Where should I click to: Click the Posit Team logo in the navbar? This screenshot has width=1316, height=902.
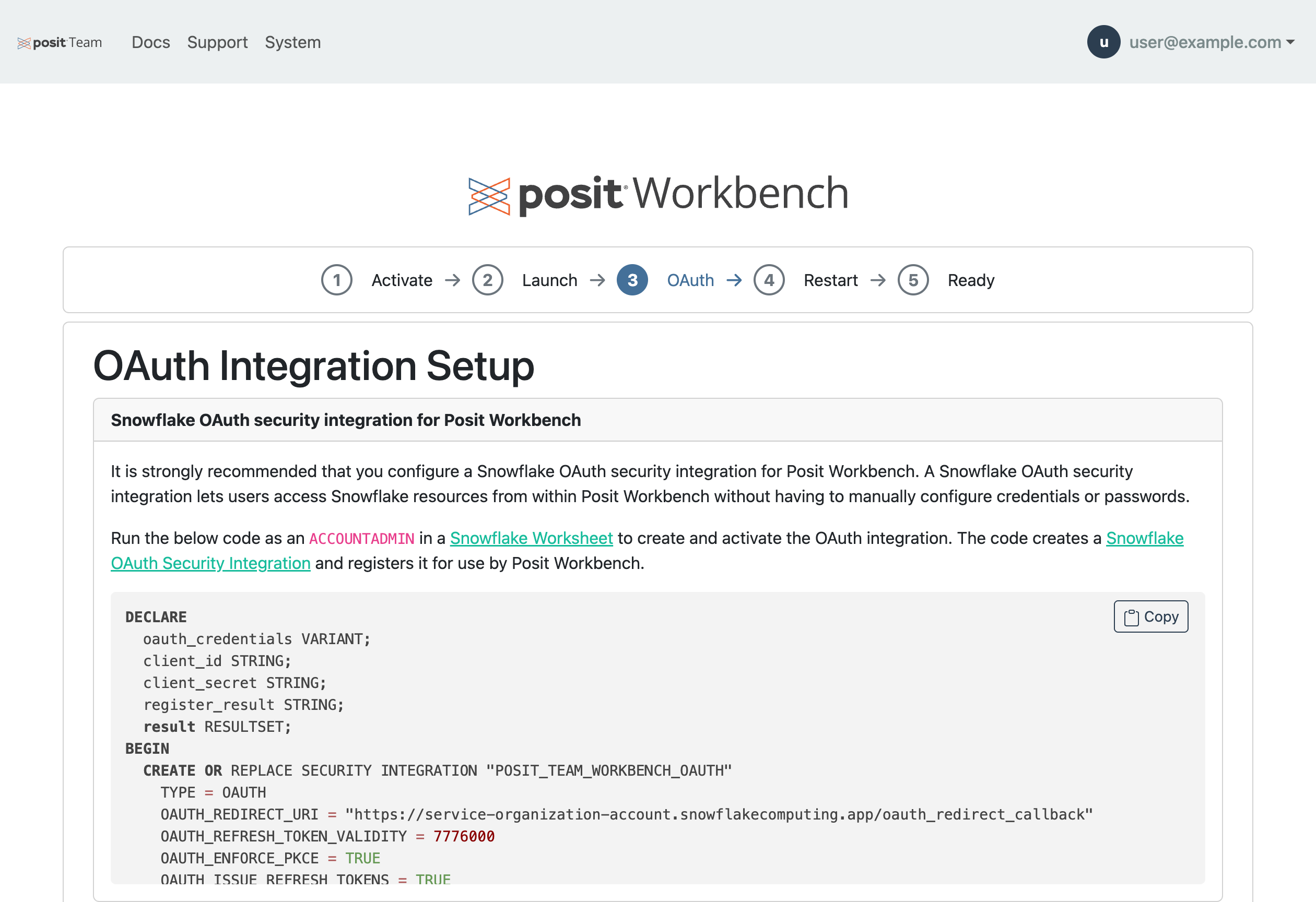click(x=60, y=42)
